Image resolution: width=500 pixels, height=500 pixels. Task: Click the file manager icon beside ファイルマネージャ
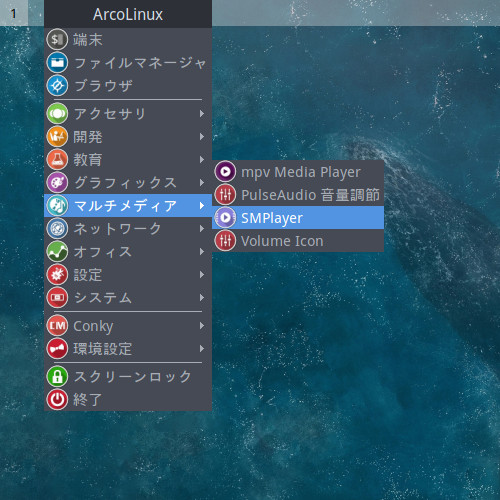tap(57, 62)
